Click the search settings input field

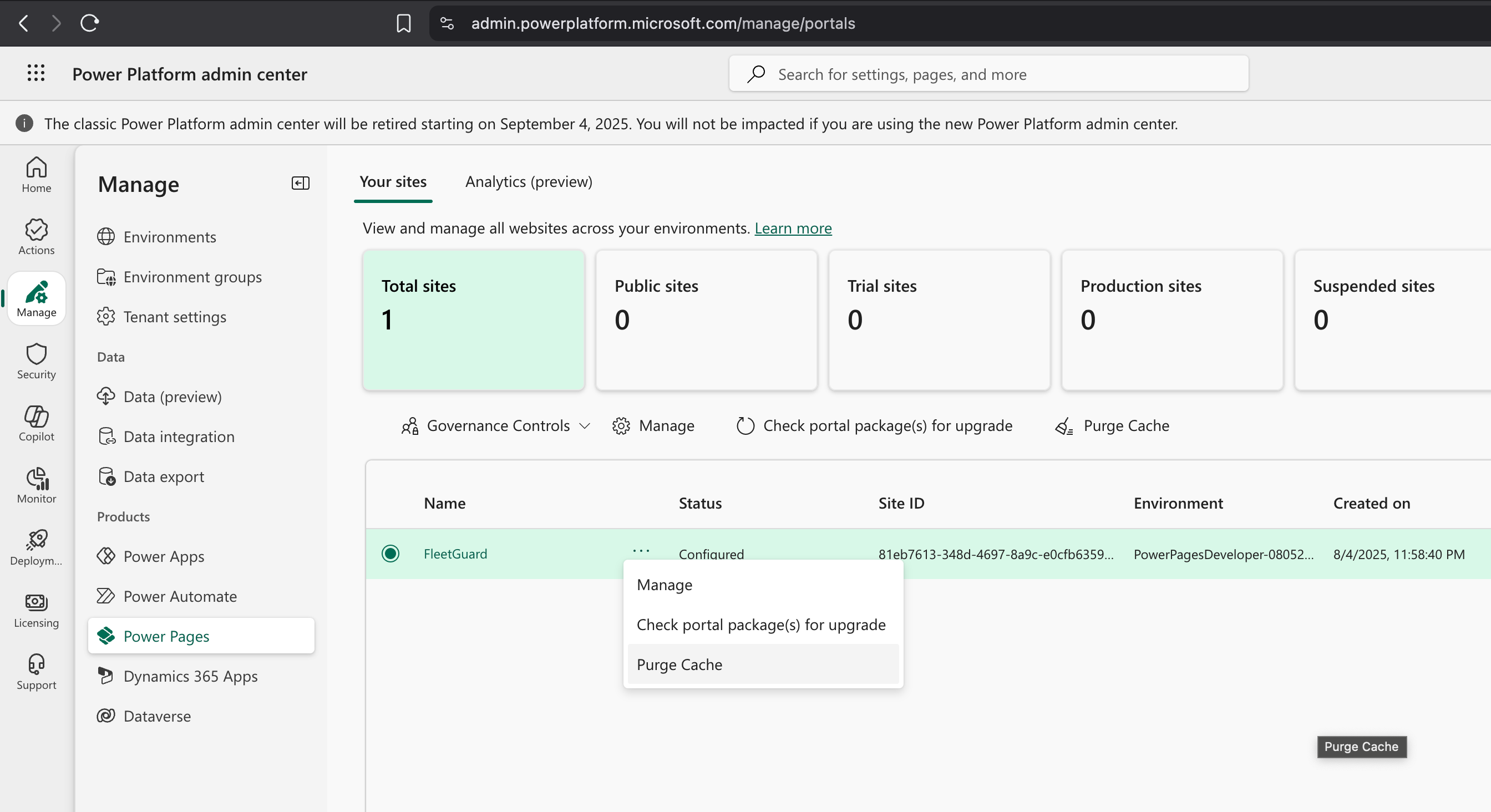pyautogui.click(x=988, y=74)
